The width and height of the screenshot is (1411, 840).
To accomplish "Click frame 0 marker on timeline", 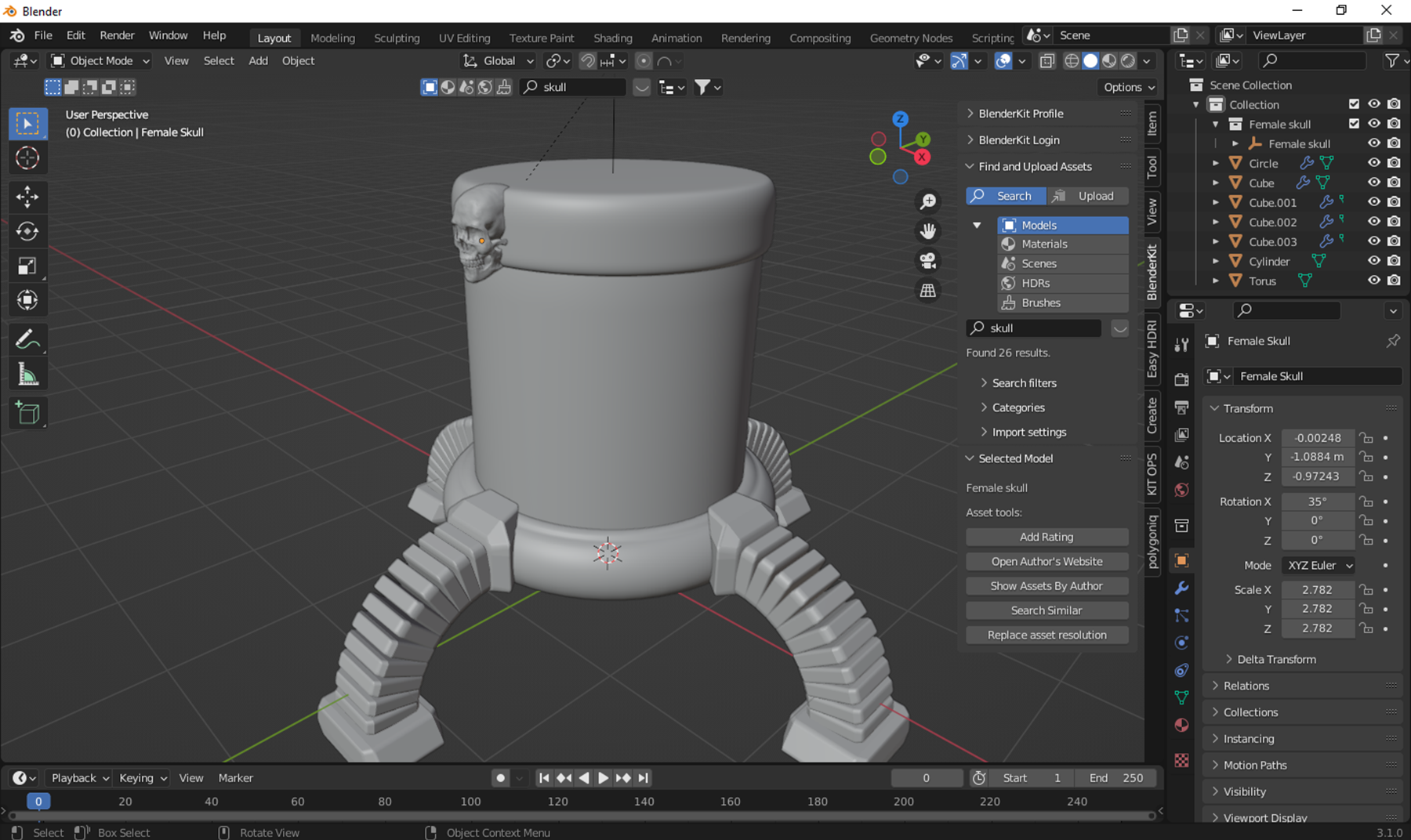I will click(38, 802).
